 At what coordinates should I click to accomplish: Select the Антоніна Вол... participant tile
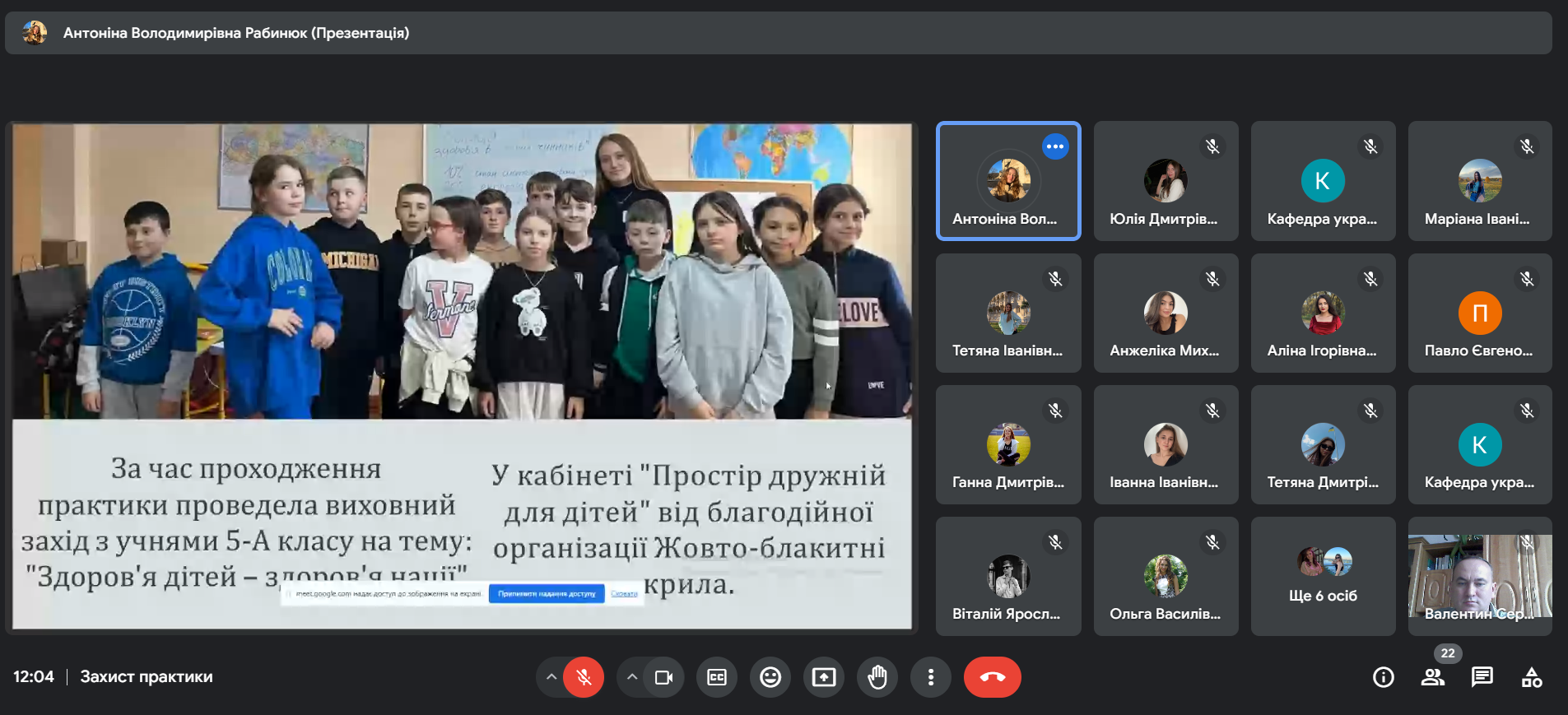coord(1008,181)
